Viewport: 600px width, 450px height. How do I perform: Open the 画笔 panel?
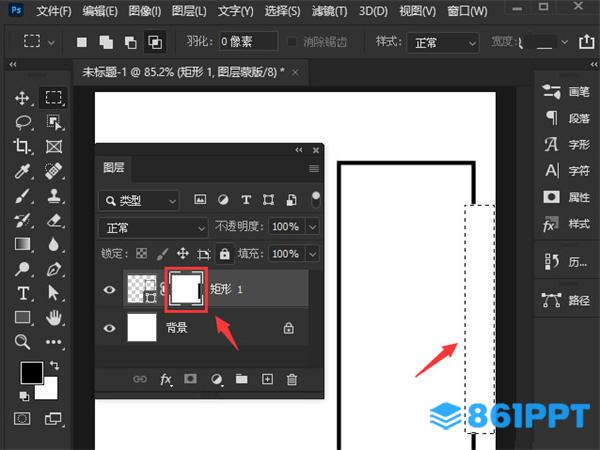[566, 92]
